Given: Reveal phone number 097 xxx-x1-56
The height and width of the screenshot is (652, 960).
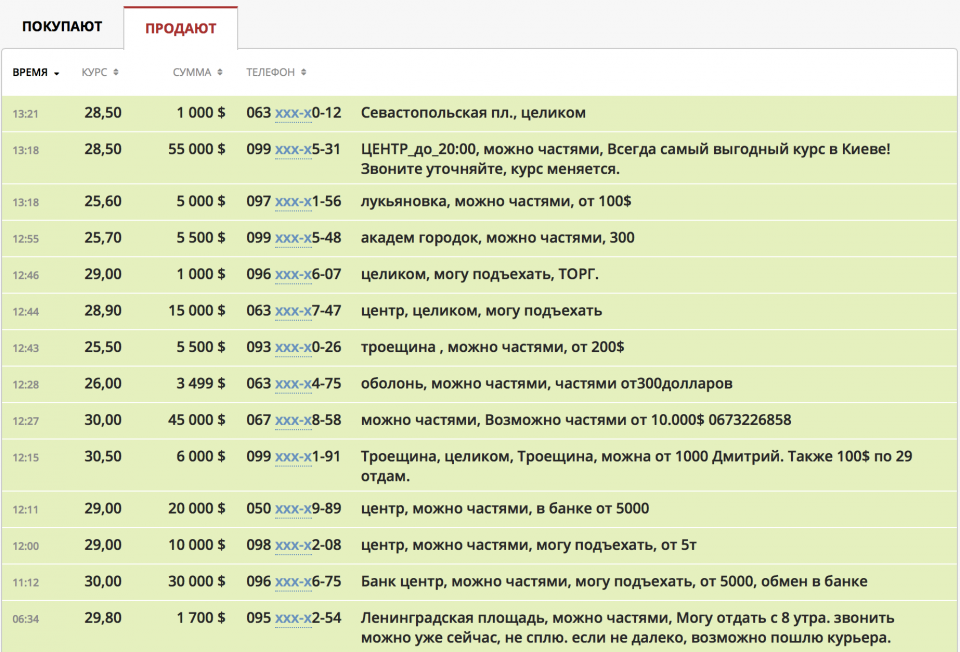Looking at the screenshot, I should tap(293, 202).
